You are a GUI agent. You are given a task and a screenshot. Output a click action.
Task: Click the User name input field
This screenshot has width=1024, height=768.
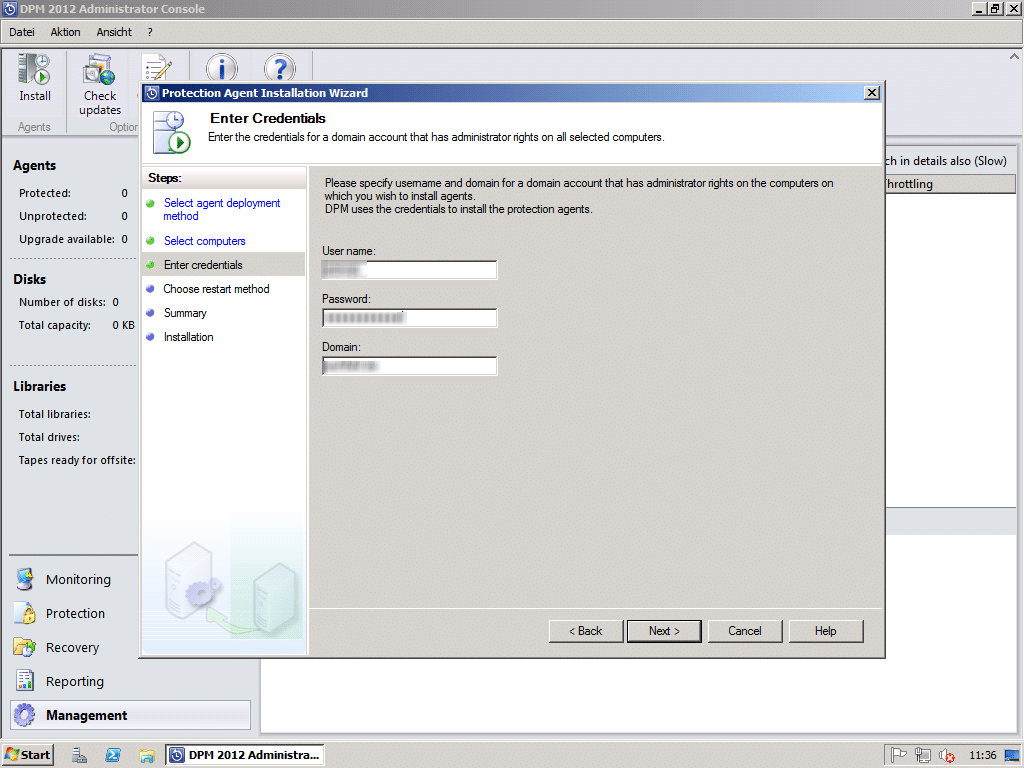pos(409,270)
